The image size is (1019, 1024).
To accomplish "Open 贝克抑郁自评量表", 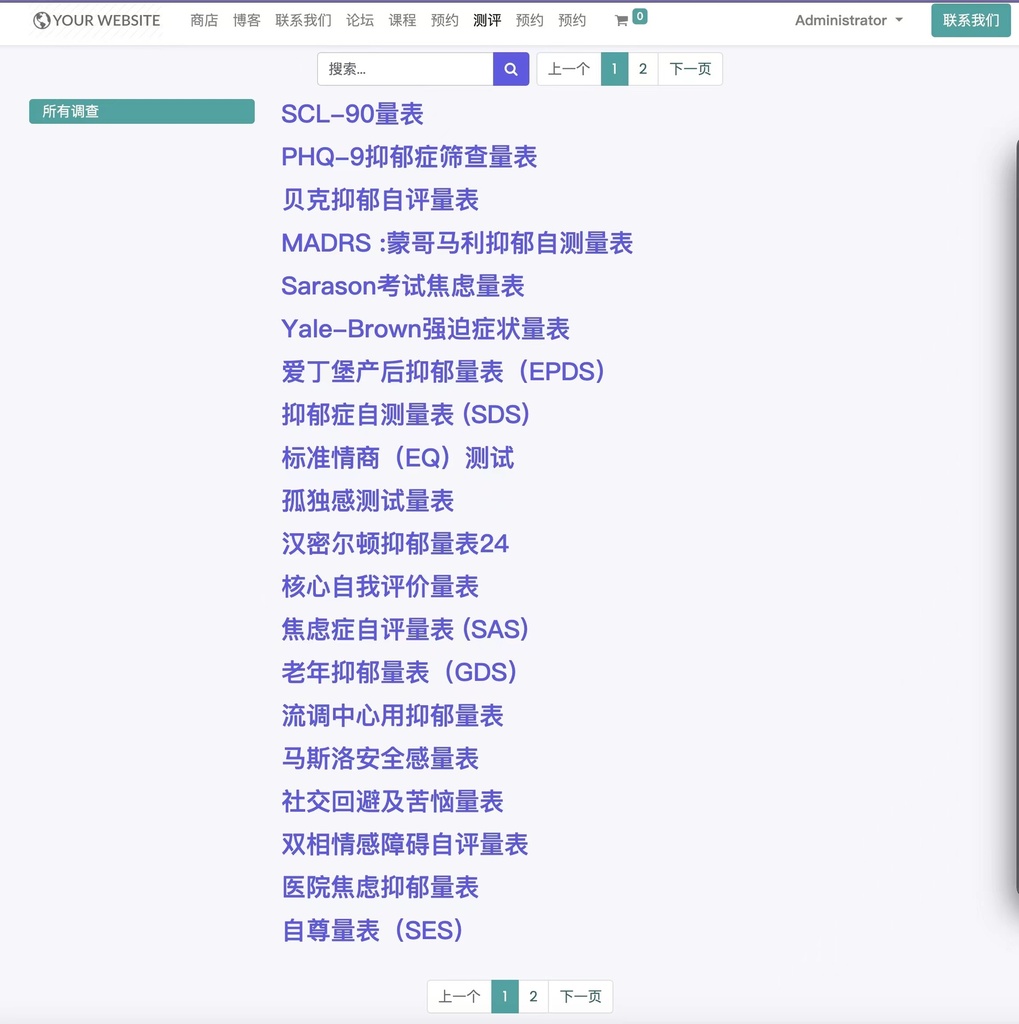I will click(380, 200).
